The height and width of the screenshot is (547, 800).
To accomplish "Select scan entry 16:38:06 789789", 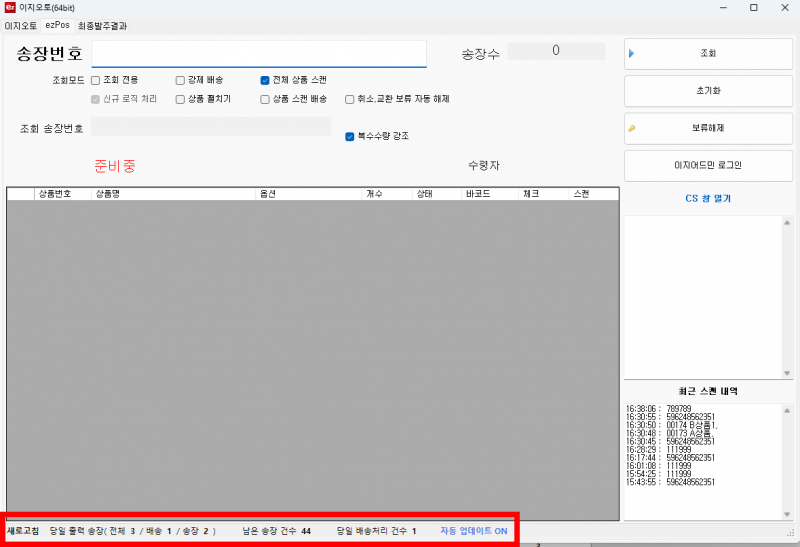I will (x=659, y=409).
